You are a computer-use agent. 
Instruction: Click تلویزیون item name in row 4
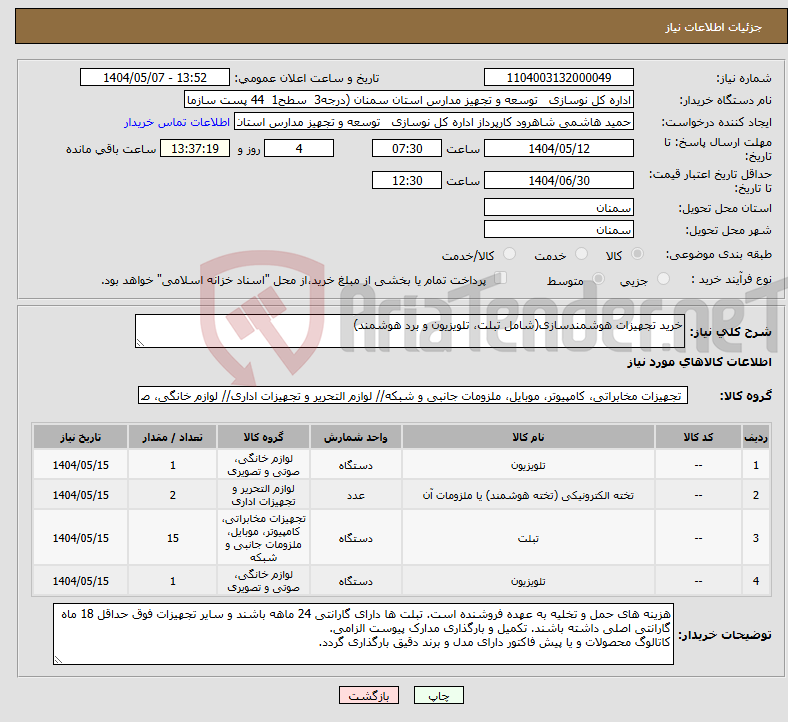click(x=528, y=581)
